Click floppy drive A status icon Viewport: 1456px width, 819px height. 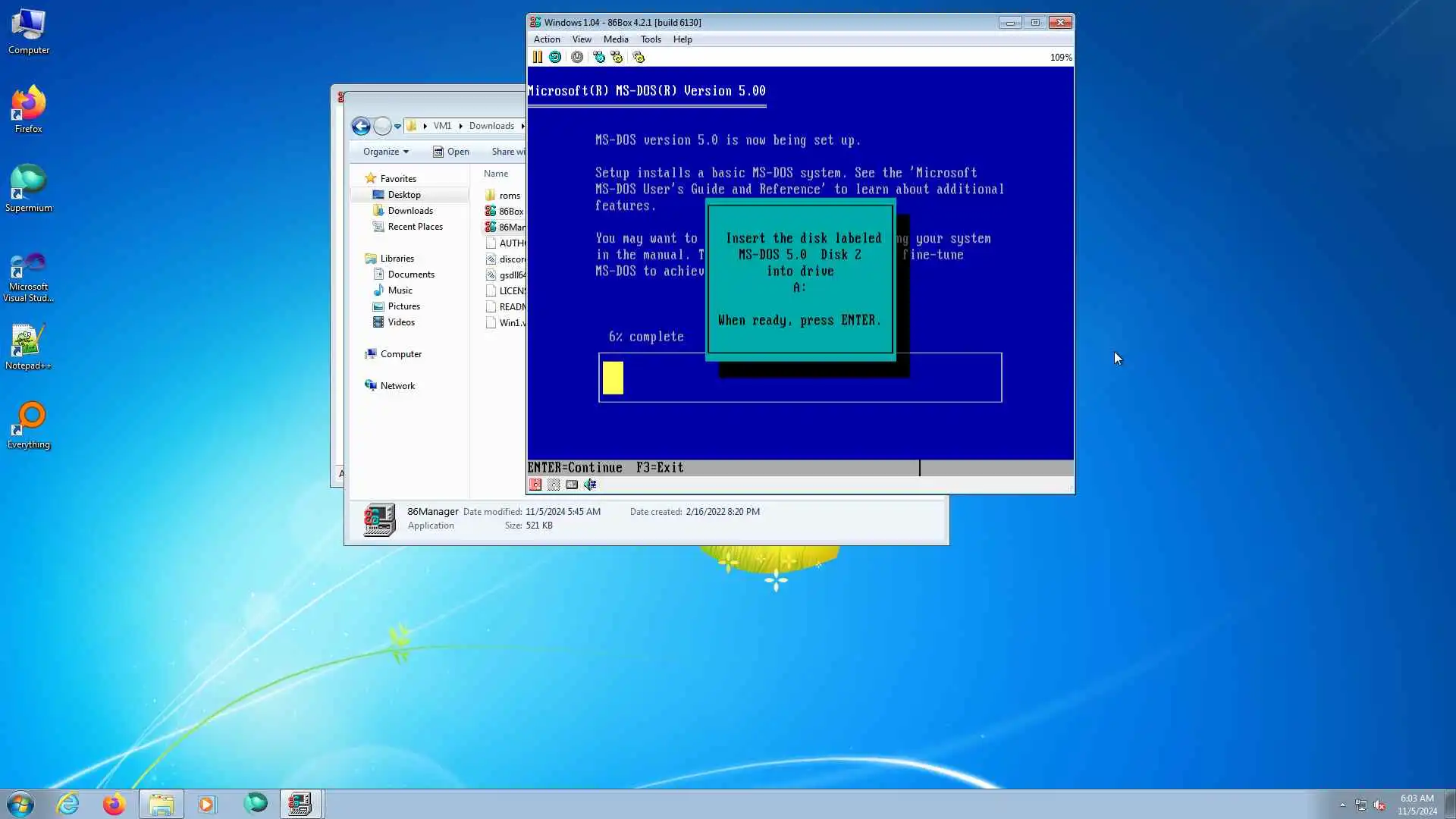(535, 485)
